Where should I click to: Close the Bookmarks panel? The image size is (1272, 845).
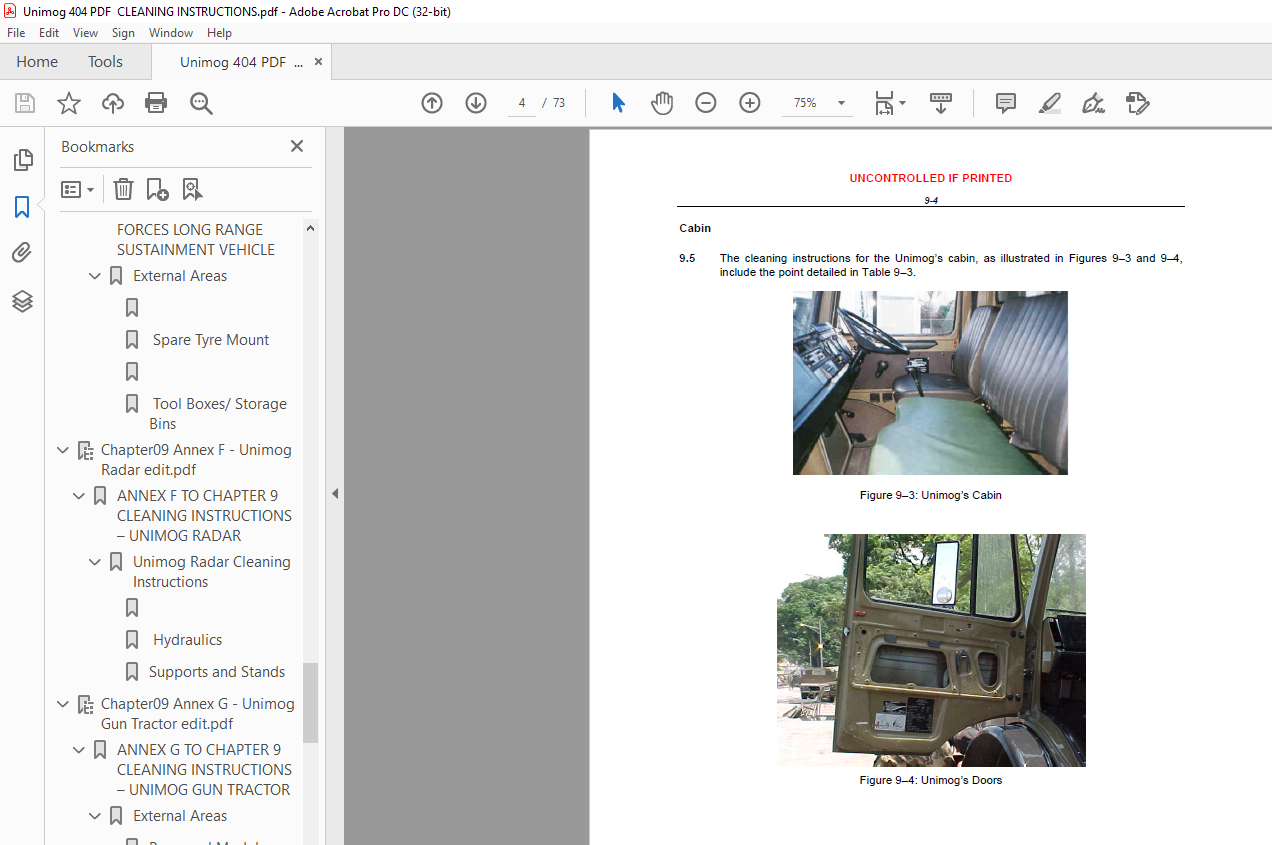[x=297, y=146]
